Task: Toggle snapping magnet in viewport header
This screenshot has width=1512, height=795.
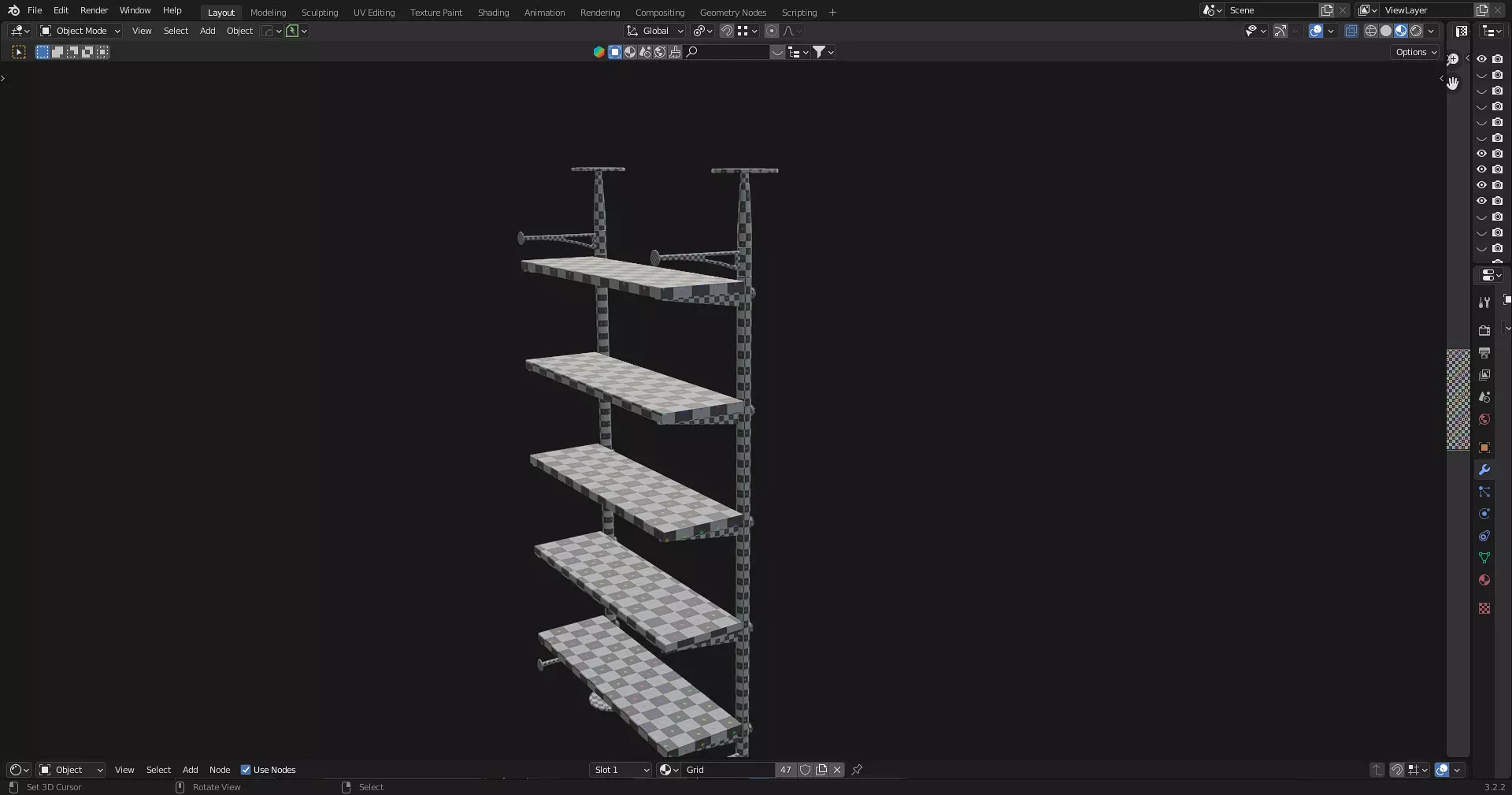Action: [727, 31]
